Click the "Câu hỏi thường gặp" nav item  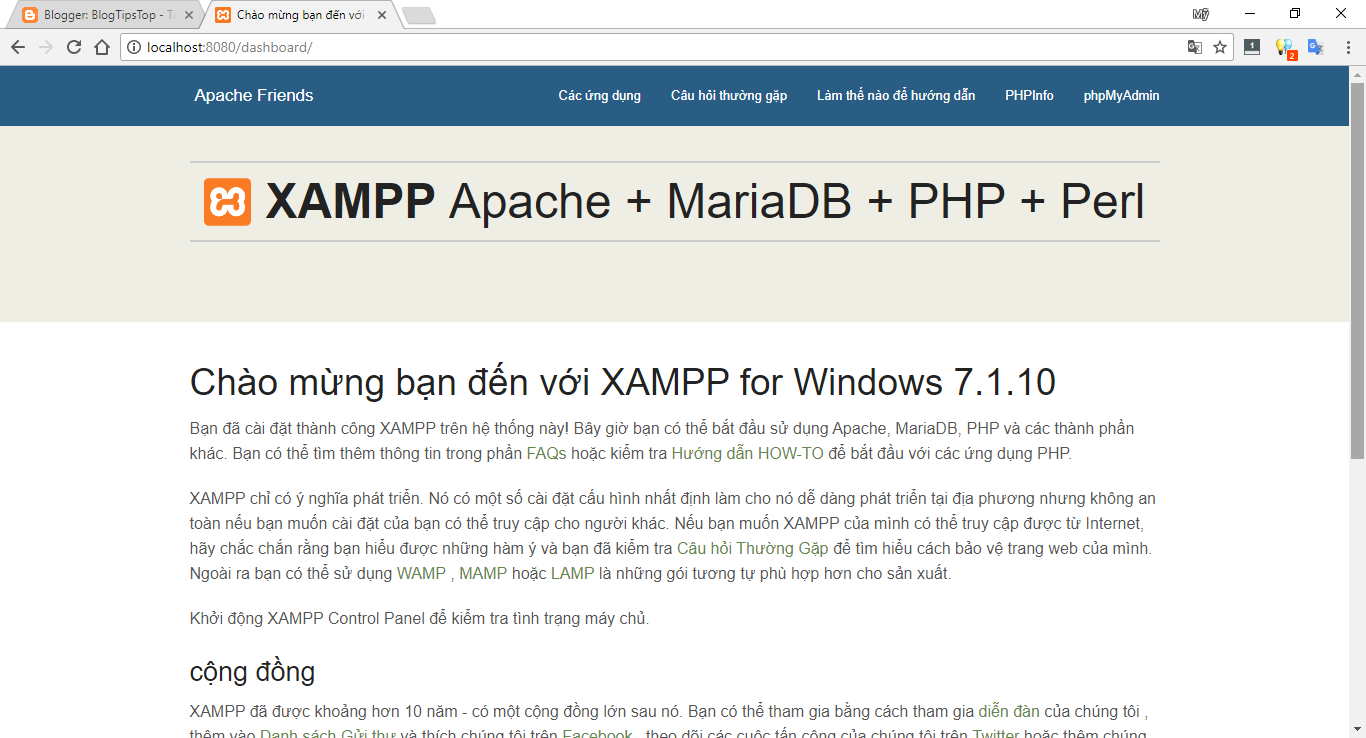pyautogui.click(x=728, y=96)
